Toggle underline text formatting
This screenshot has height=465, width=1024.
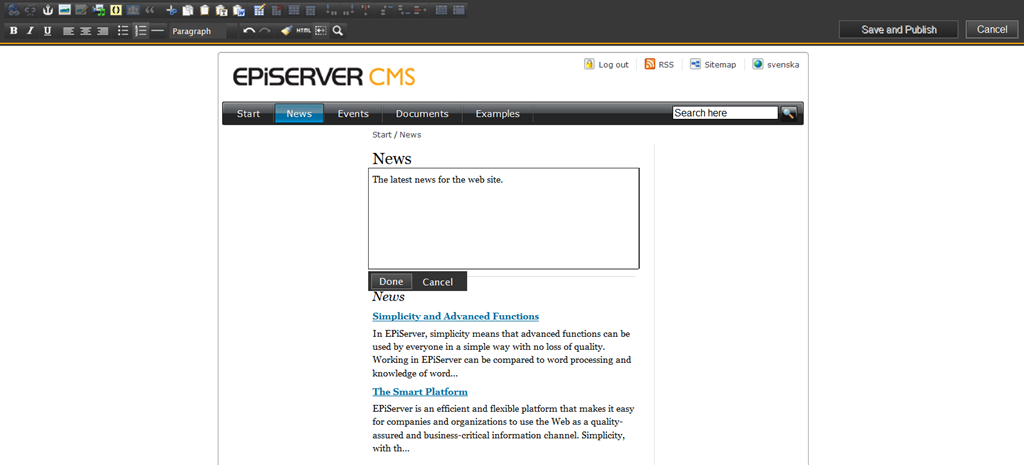[47, 31]
